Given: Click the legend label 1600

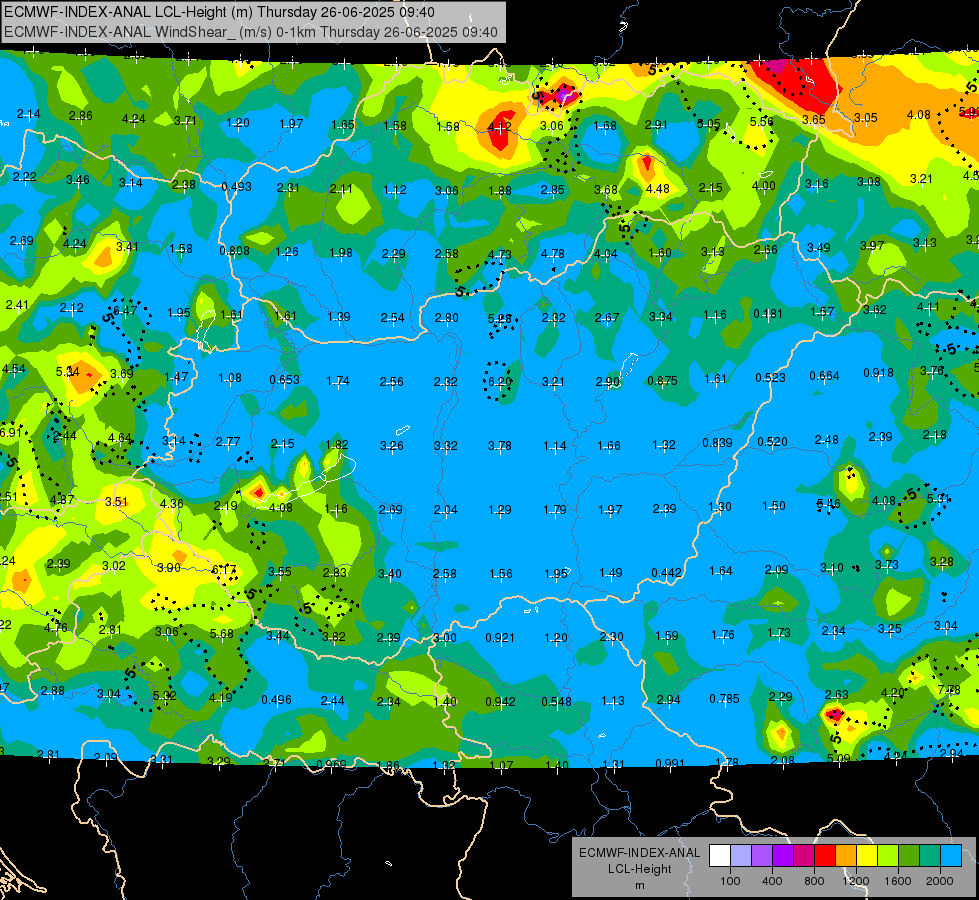Looking at the screenshot, I should 898,881.
